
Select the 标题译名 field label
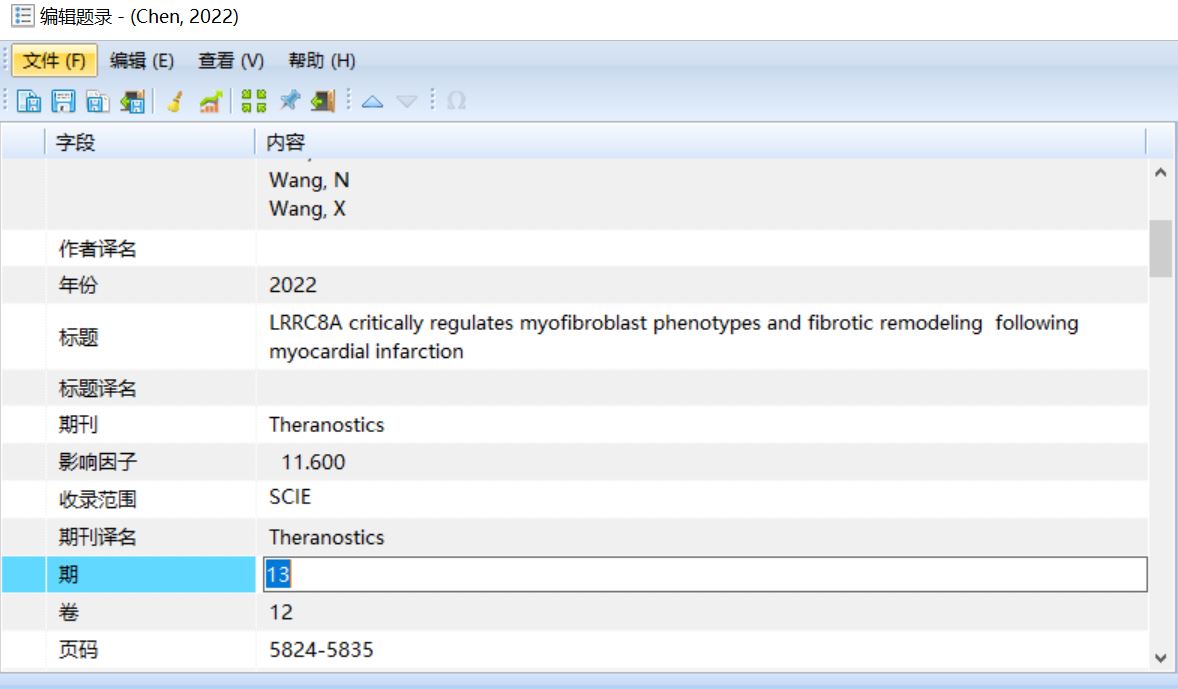coord(98,388)
